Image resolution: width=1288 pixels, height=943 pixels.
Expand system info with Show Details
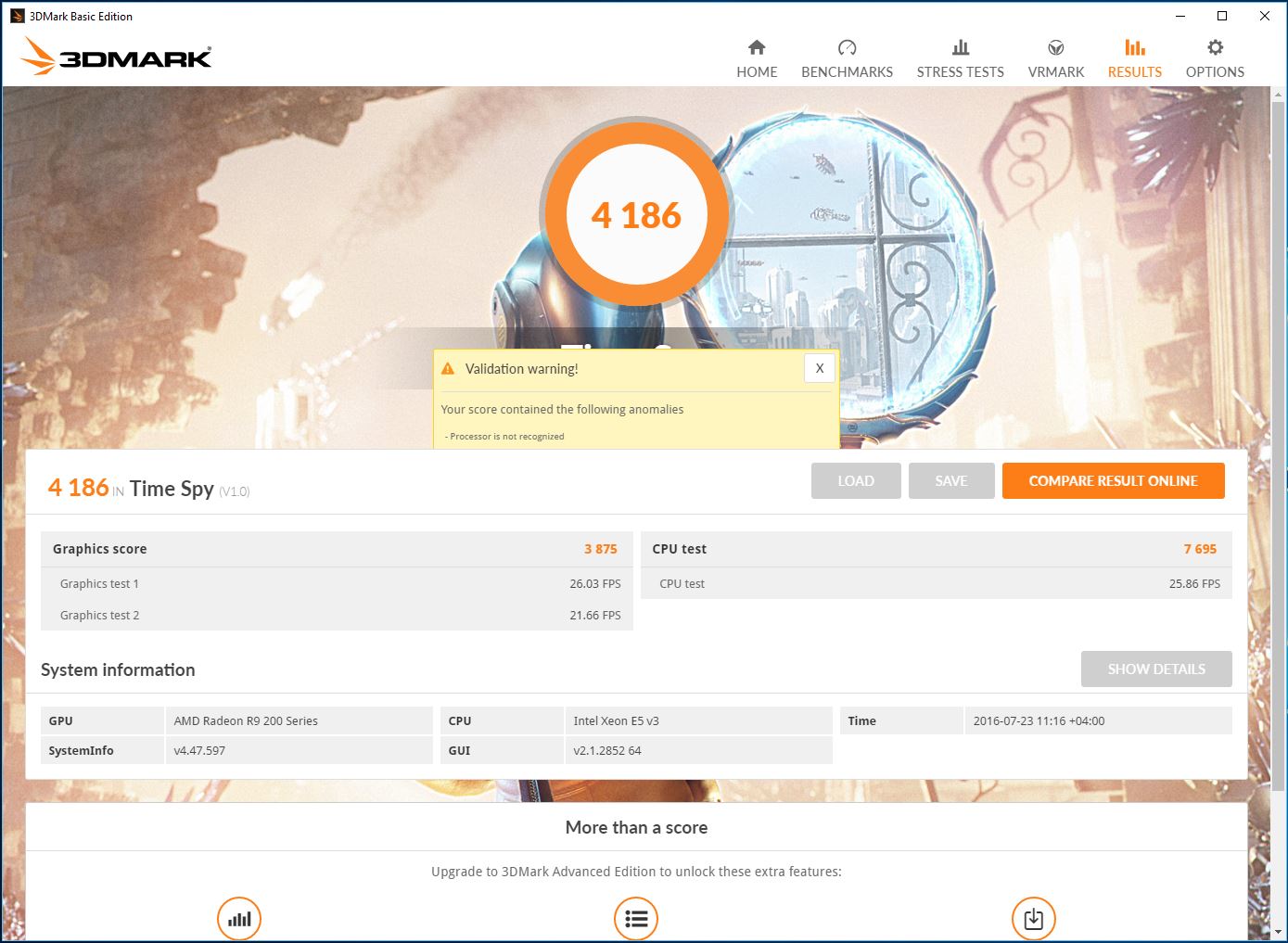(x=1156, y=669)
